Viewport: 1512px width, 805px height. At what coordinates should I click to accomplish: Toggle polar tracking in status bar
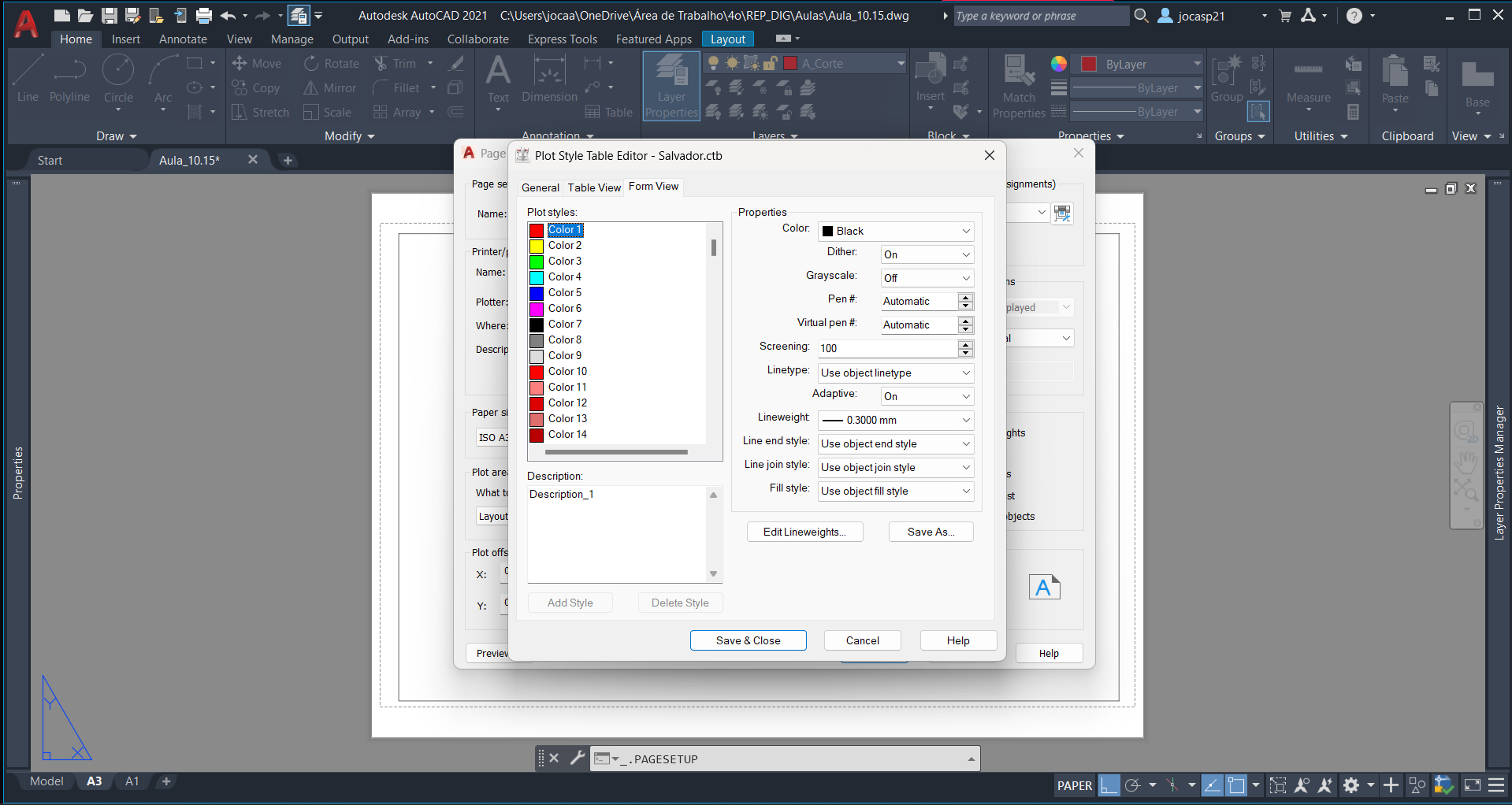1132,785
